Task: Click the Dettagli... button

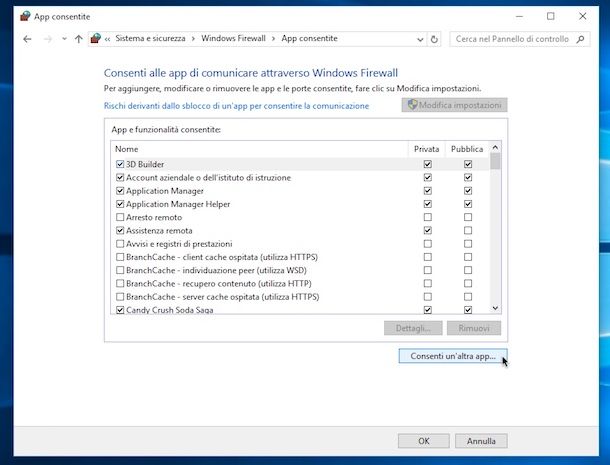Action: 413,328
